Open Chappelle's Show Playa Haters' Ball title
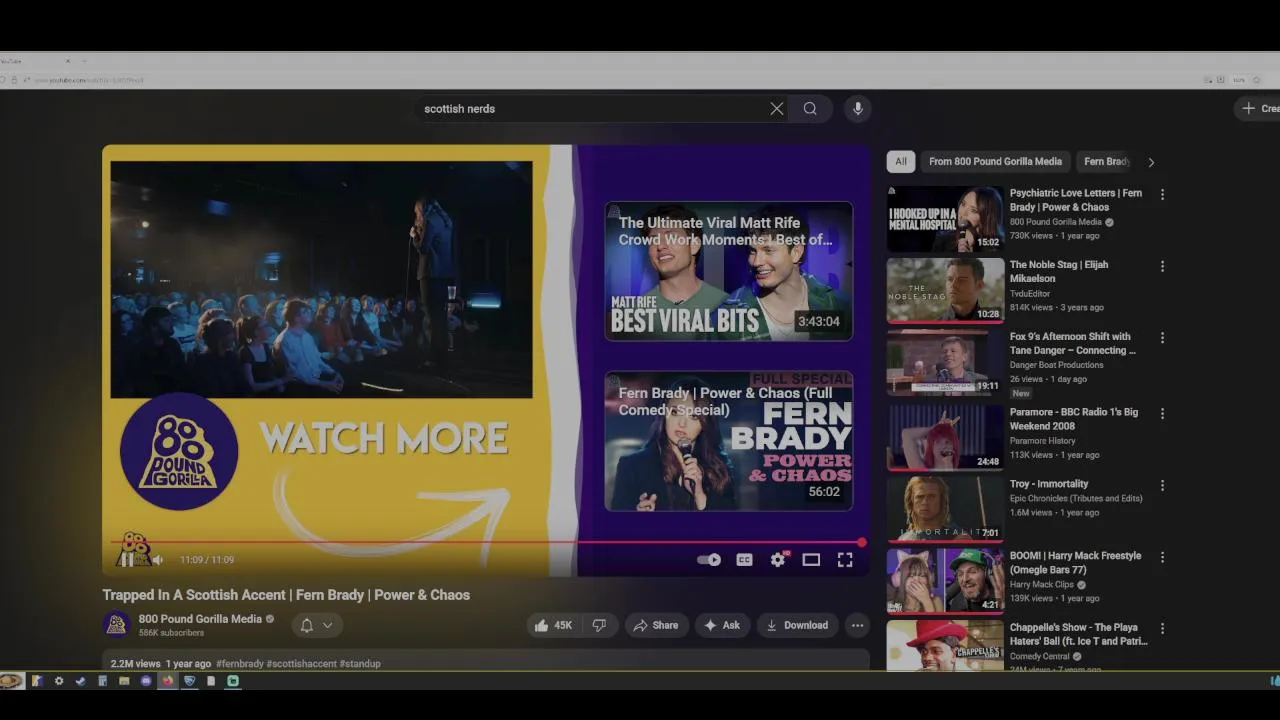The width and height of the screenshot is (1280, 720). [1079, 634]
